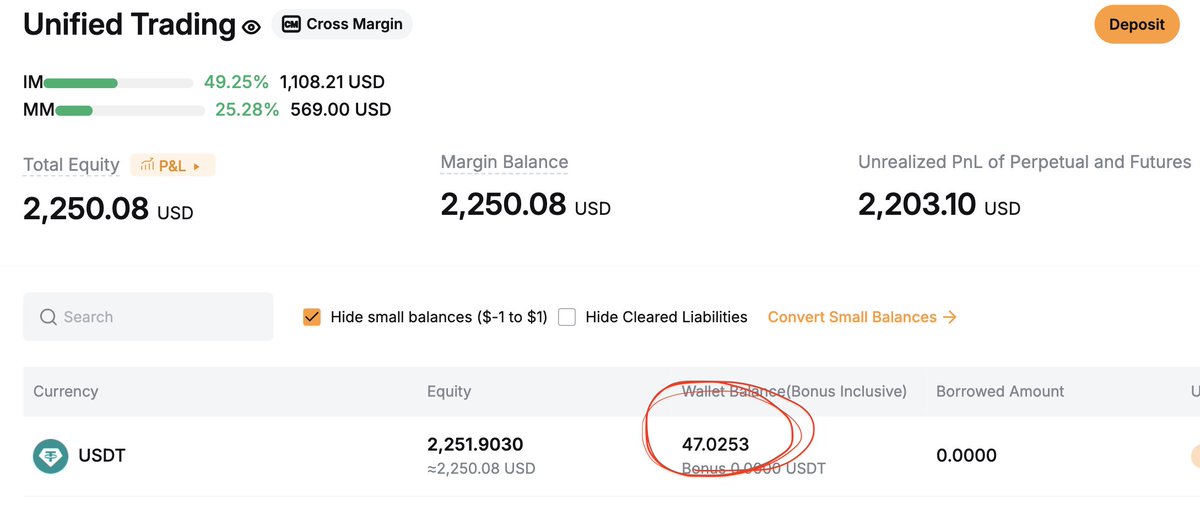Open the Cross Margin mode selector
Screen dimensions: 1200x509
click(342, 24)
